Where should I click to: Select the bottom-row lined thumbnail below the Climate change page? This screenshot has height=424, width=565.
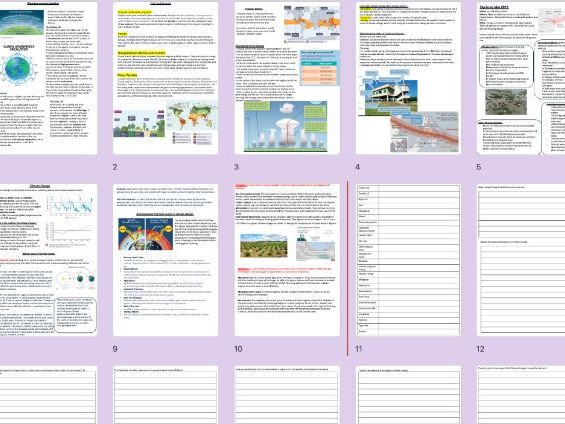[48, 395]
